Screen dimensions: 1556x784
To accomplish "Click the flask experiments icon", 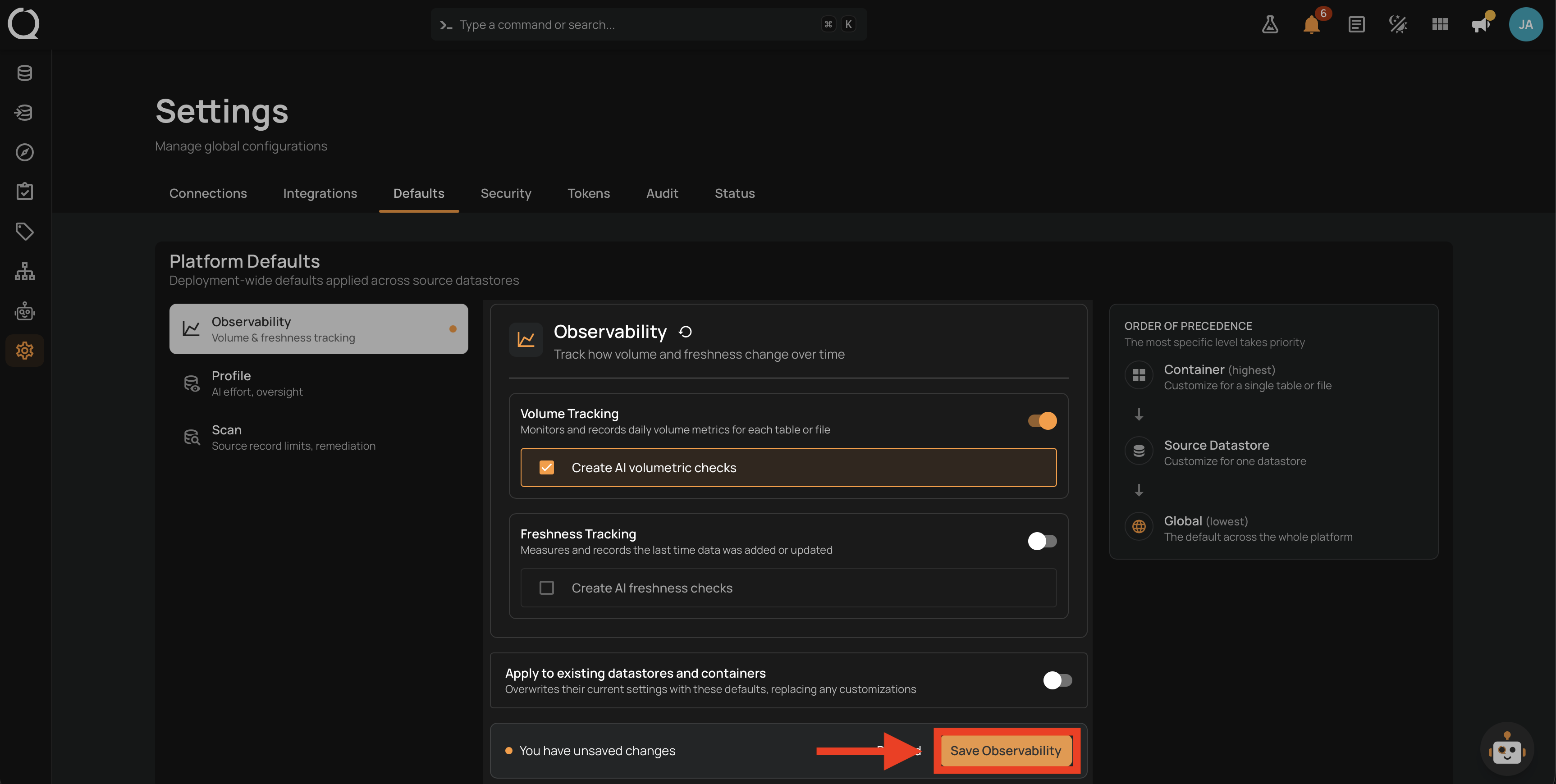I will [x=1270, y=24].
